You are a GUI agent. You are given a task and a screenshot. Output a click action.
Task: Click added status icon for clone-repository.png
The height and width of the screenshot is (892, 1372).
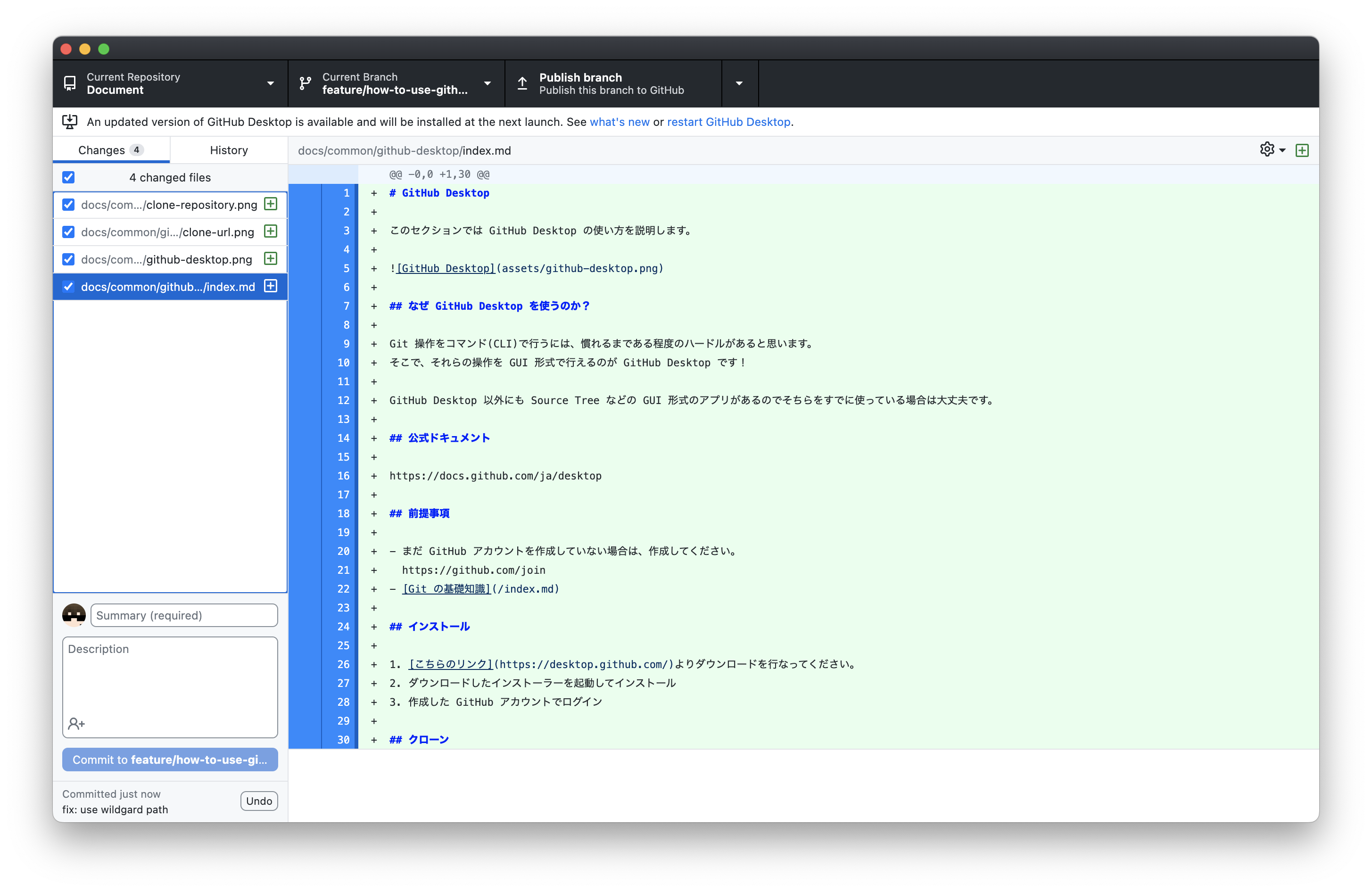pyautogui.click(x=270, y=204)
